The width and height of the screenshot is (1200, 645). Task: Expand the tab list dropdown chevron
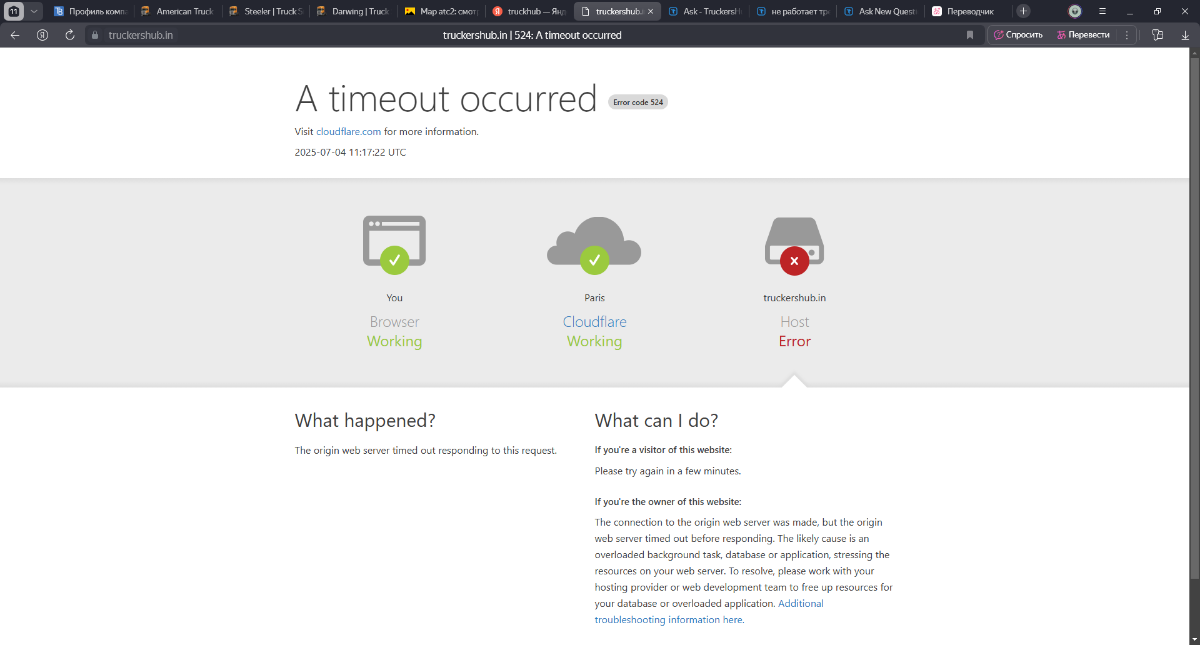[35, 11]
